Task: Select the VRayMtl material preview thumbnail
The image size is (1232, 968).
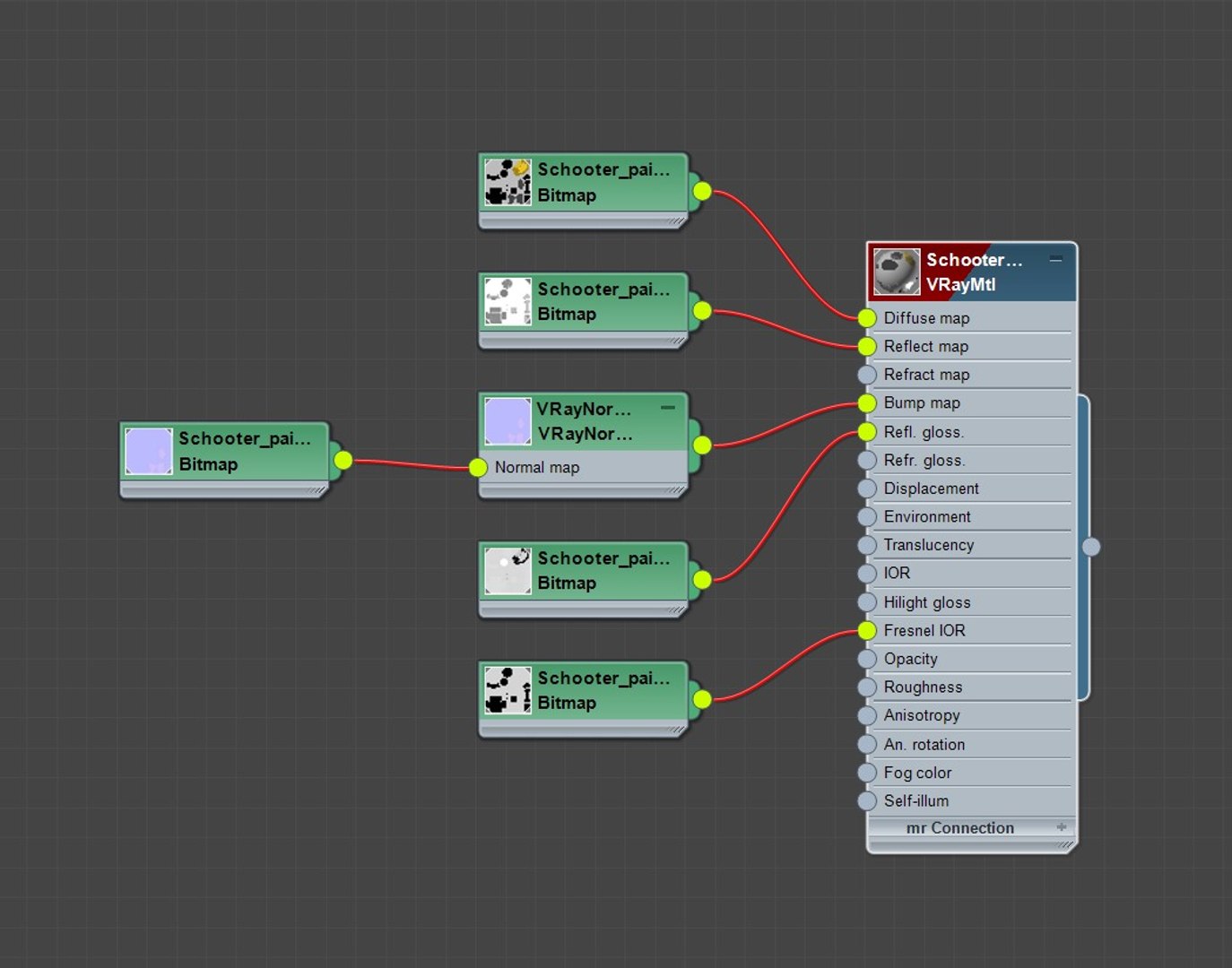Action: tap(897, 272)
